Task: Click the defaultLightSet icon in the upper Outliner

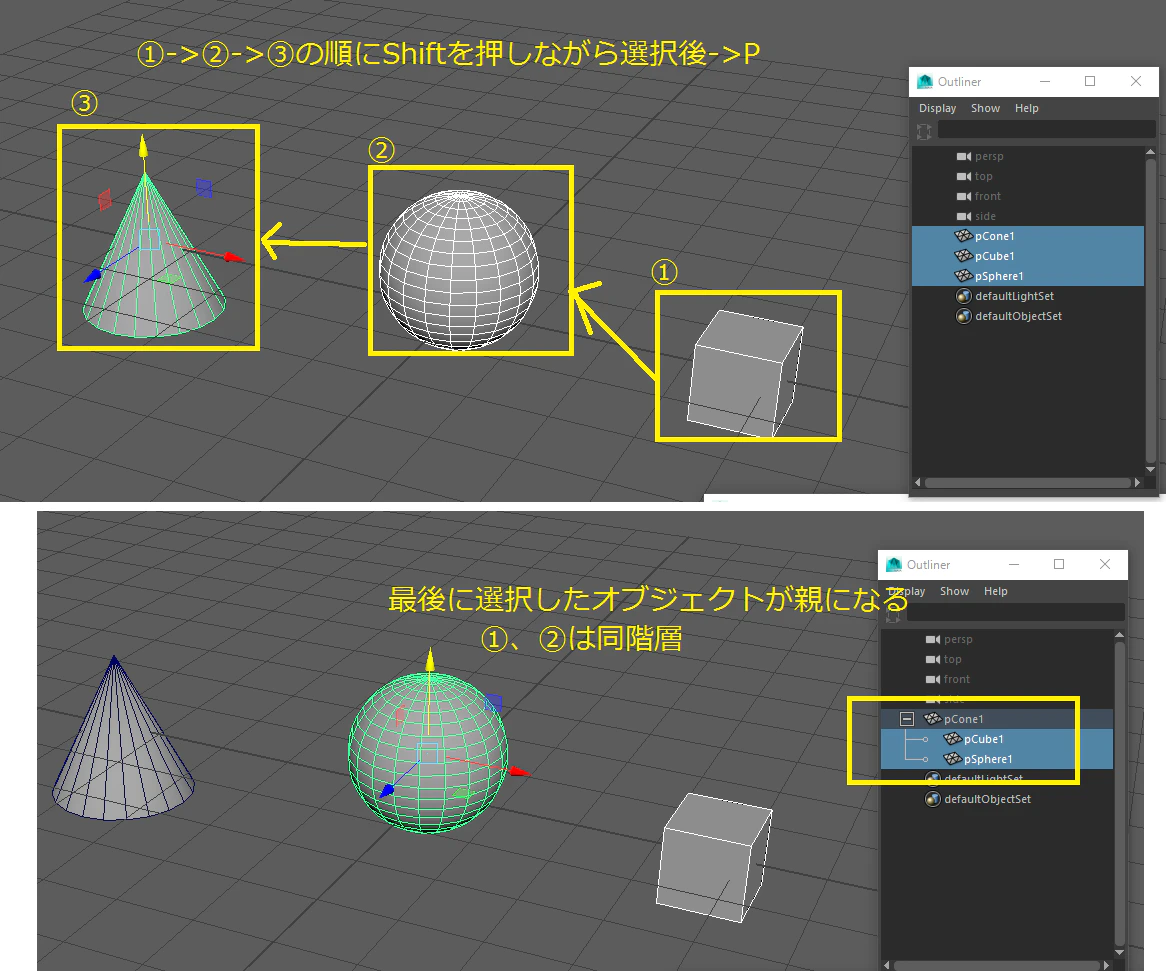Action: 964,296
